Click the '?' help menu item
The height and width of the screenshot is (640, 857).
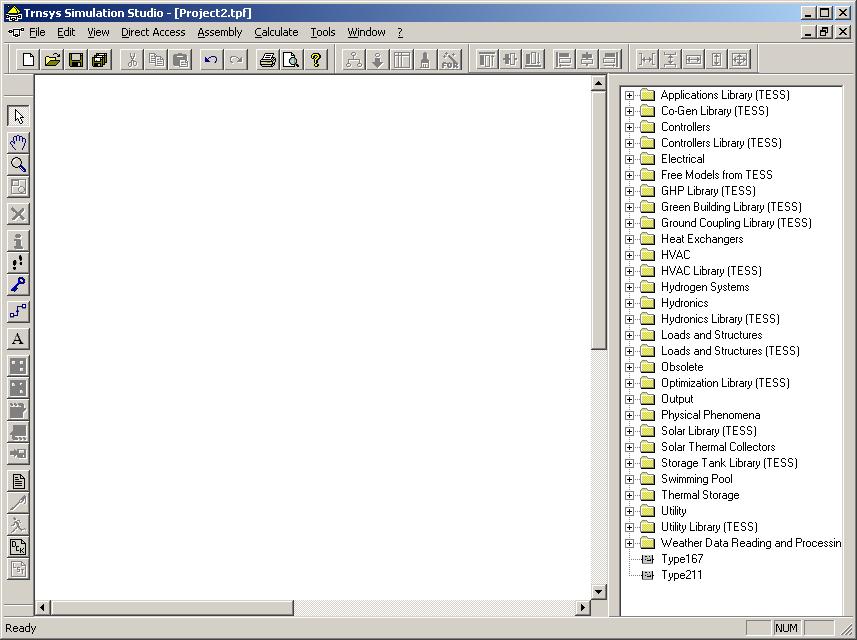400,32
